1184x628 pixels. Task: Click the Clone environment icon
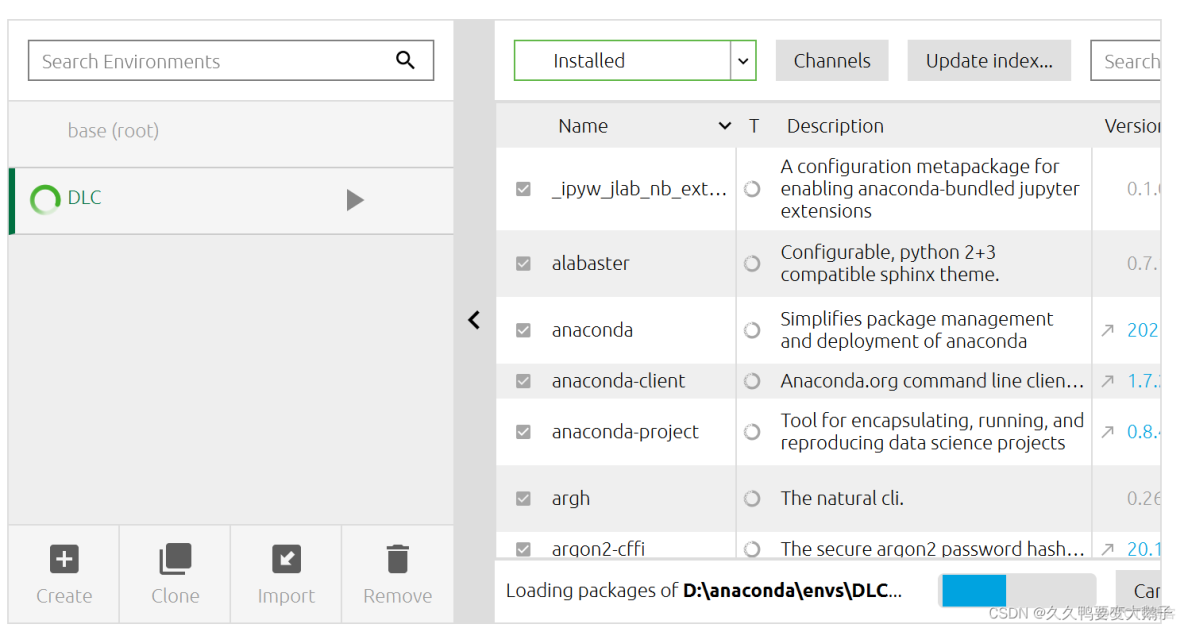pyautogui.click(x=175, y=559)
